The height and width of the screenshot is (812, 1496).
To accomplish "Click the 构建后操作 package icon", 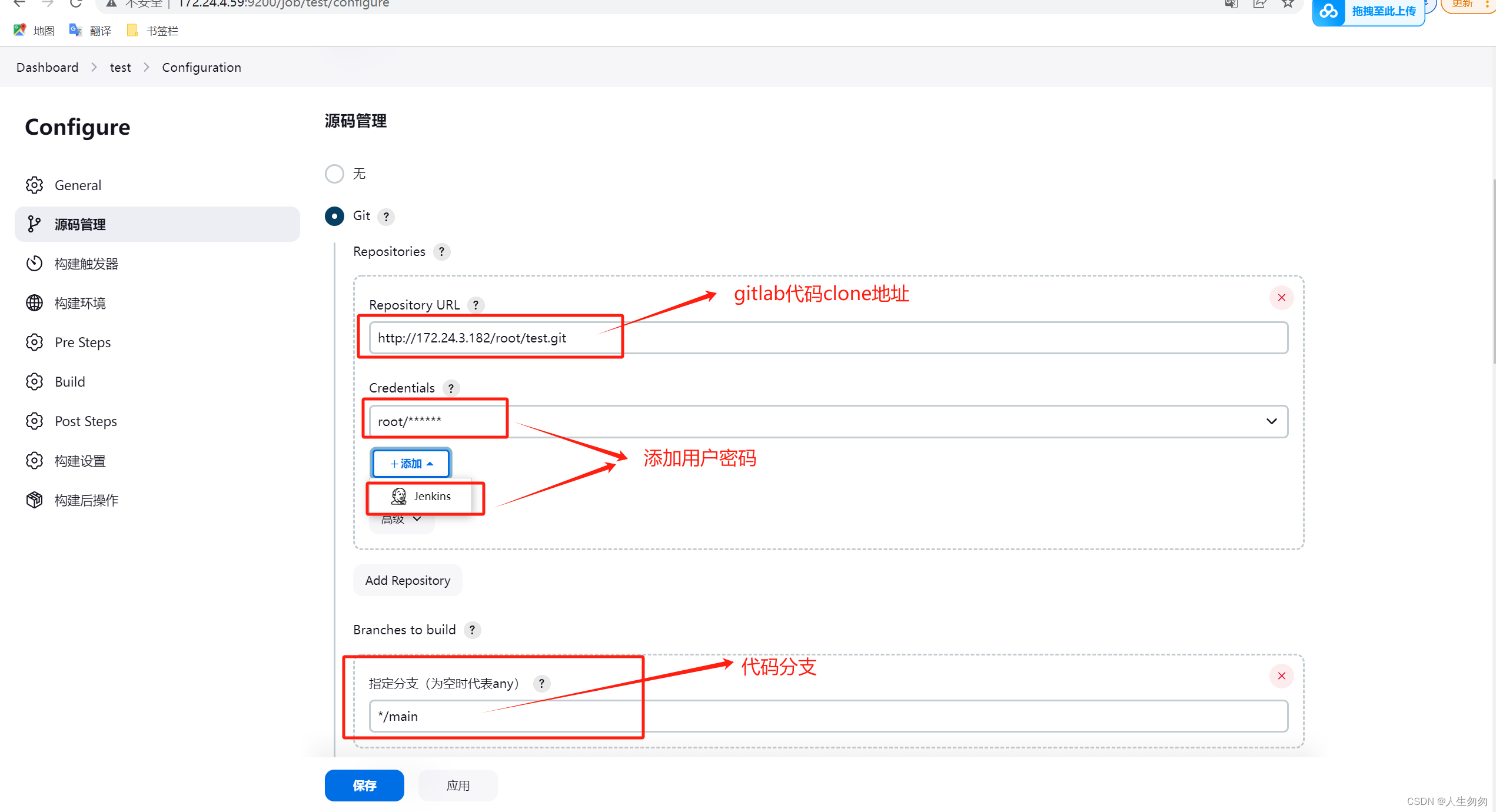I will click(x=34, y=500).
